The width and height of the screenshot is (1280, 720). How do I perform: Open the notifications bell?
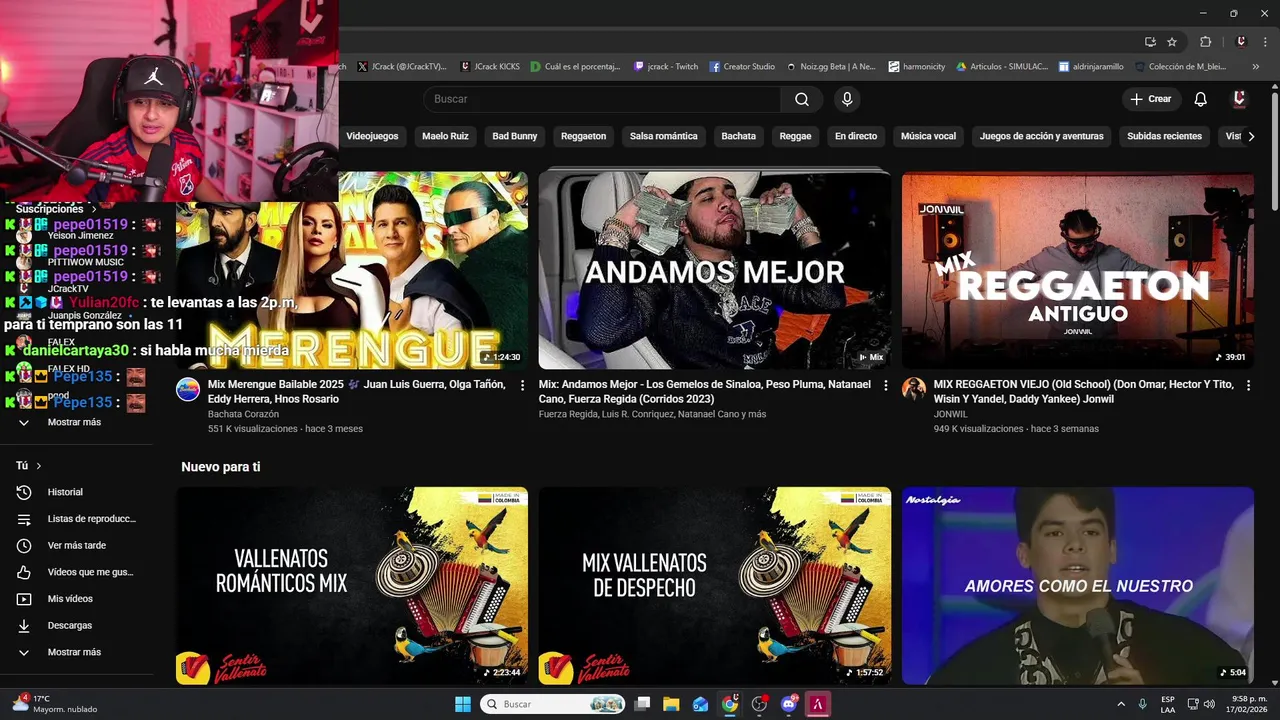(1201, 99)
